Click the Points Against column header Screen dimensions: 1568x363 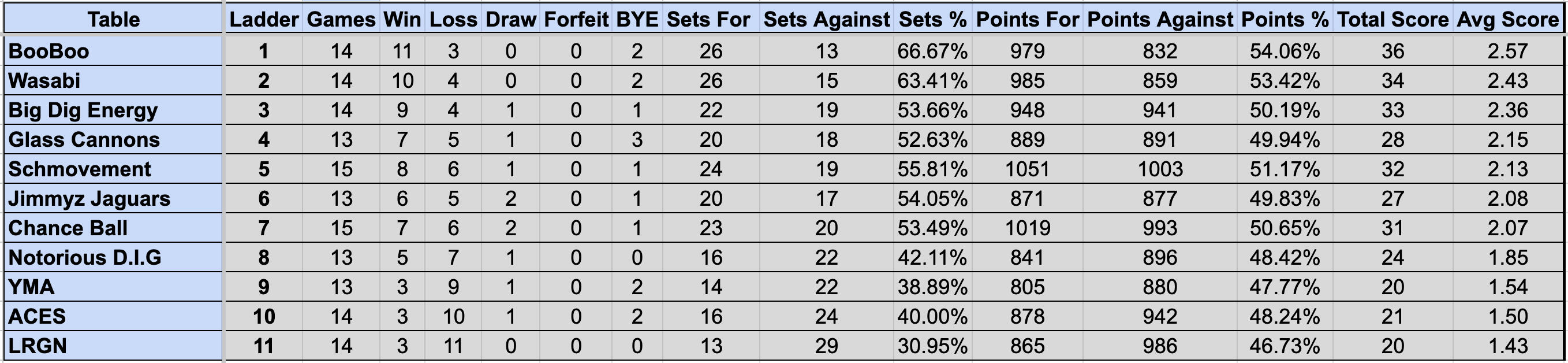coord(1160,19)
